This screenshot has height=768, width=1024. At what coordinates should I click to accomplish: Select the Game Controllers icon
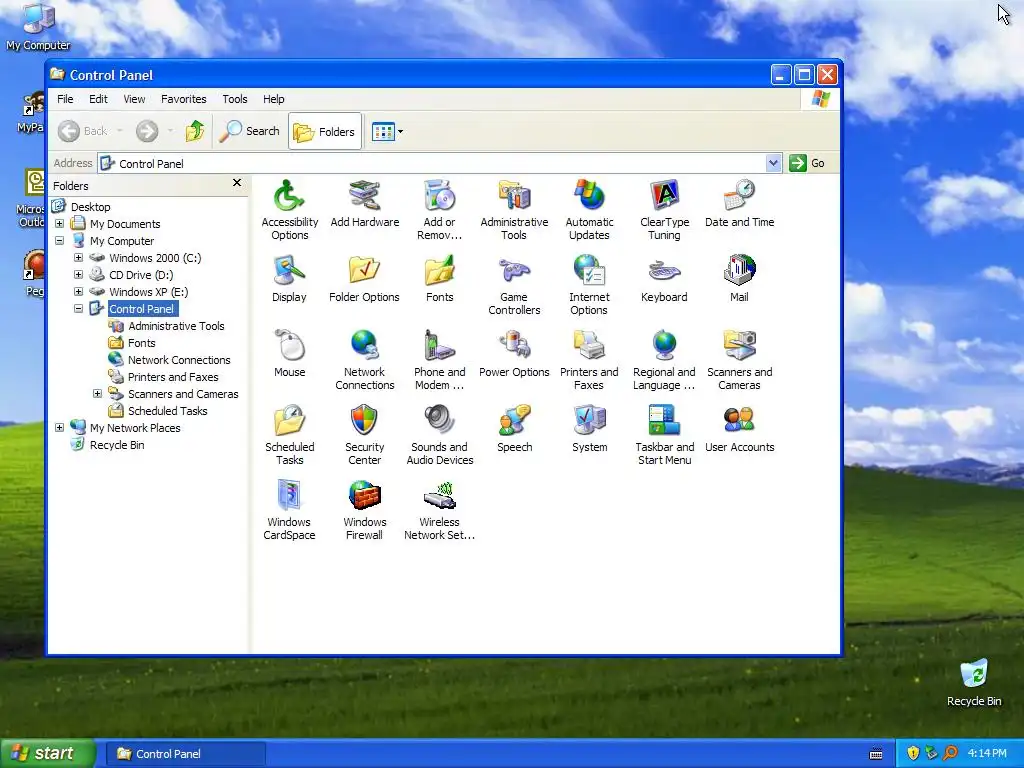(514, 285)
